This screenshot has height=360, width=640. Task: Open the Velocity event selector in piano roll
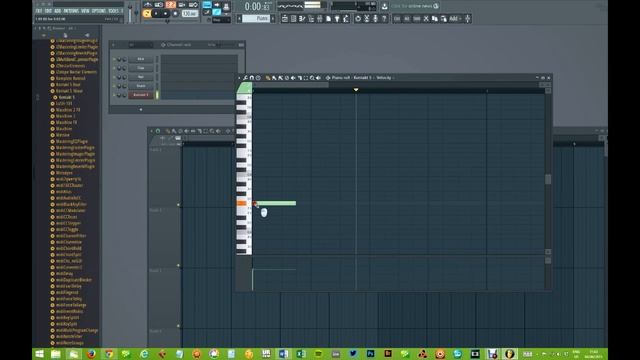[384, 78]
